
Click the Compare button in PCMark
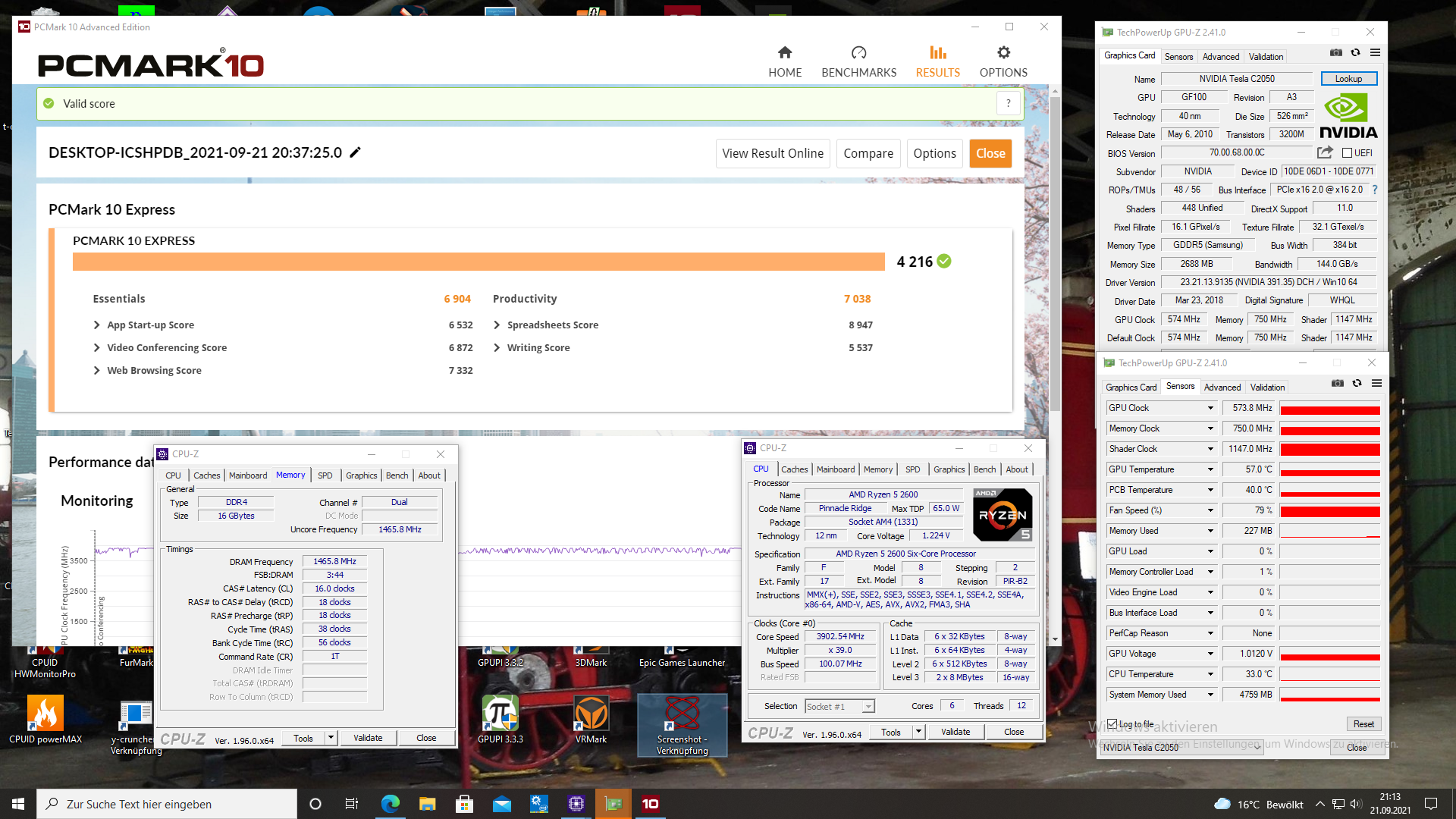[868, 153]
